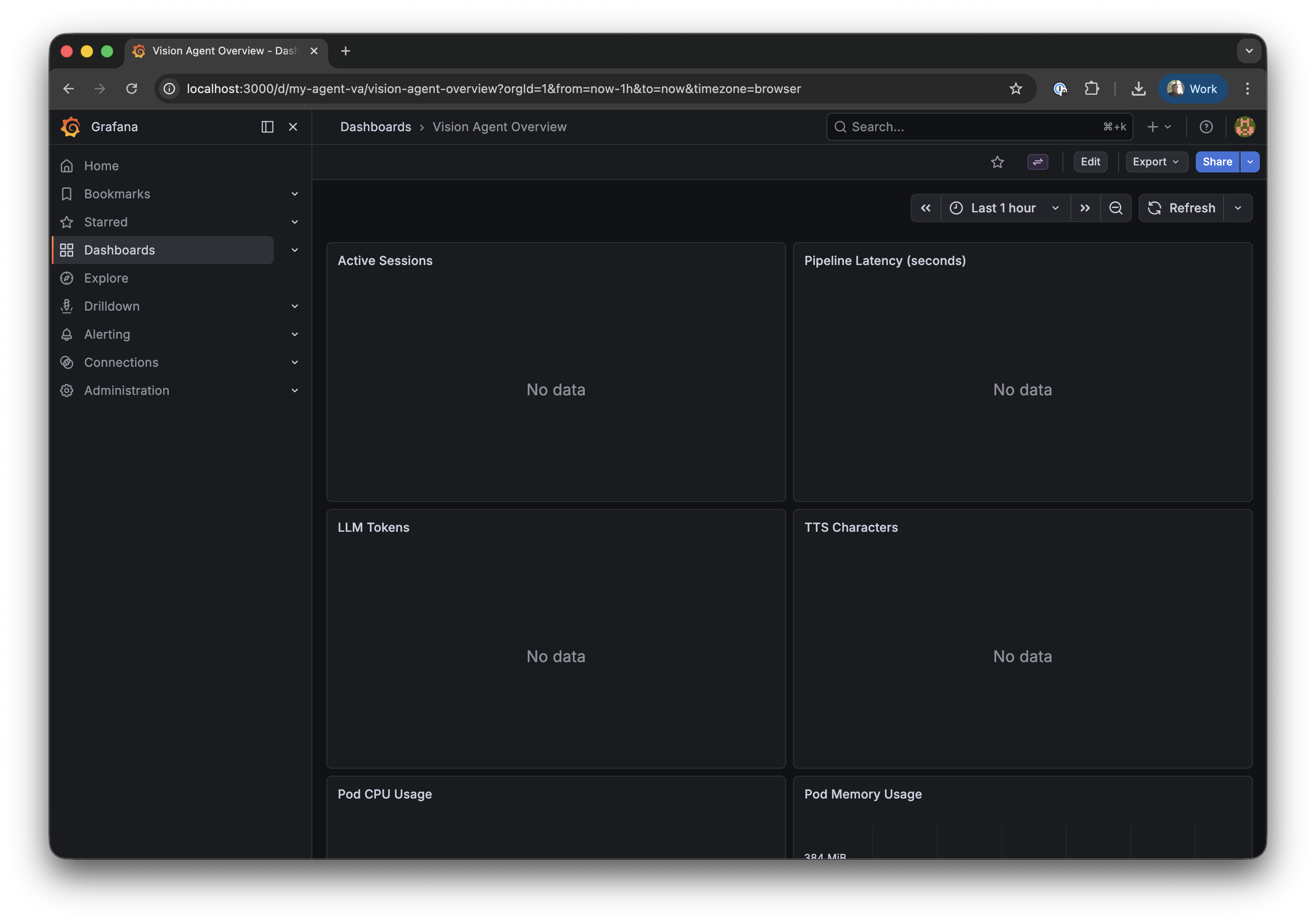1316x924 pixels.
Task: Click the Share button
Action: tap(1217, 162)
